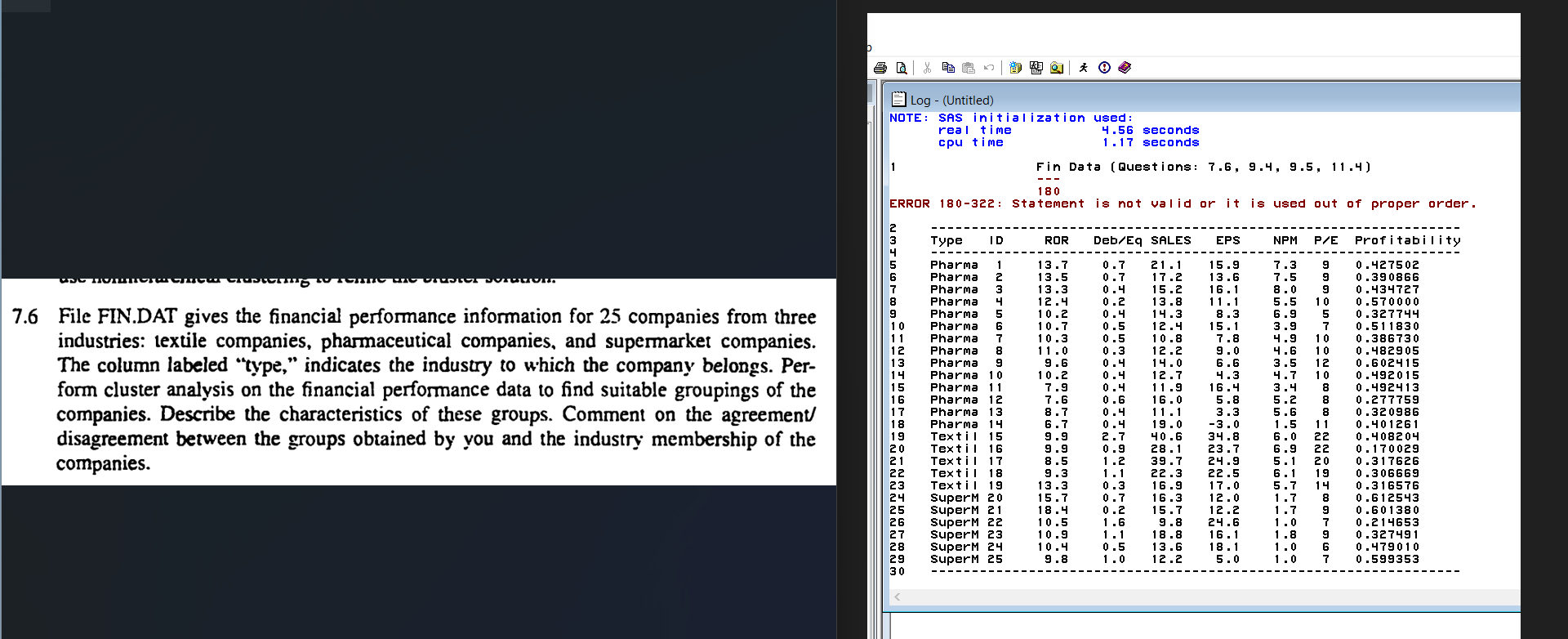Open SAS Help book icon
This screenshot has width=1568, height=639.
pyautogui.click(x=1125, y=68)
